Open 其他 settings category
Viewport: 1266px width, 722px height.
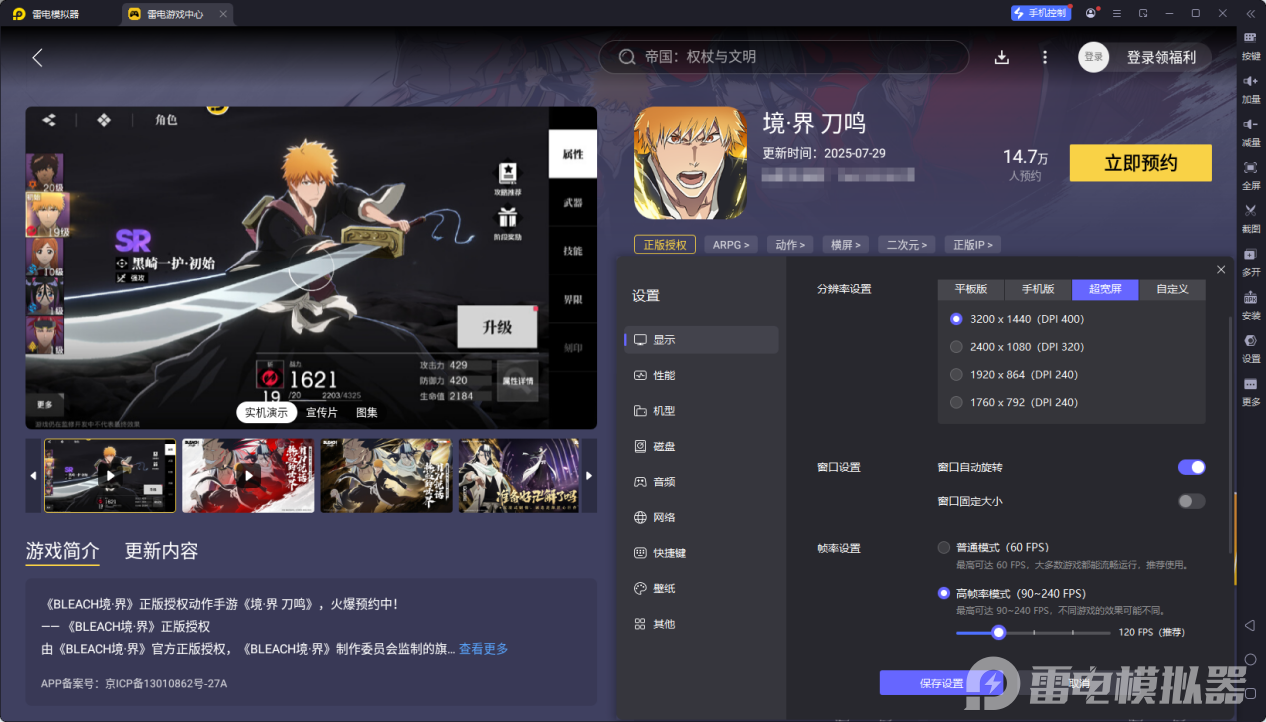click(701, 624)
